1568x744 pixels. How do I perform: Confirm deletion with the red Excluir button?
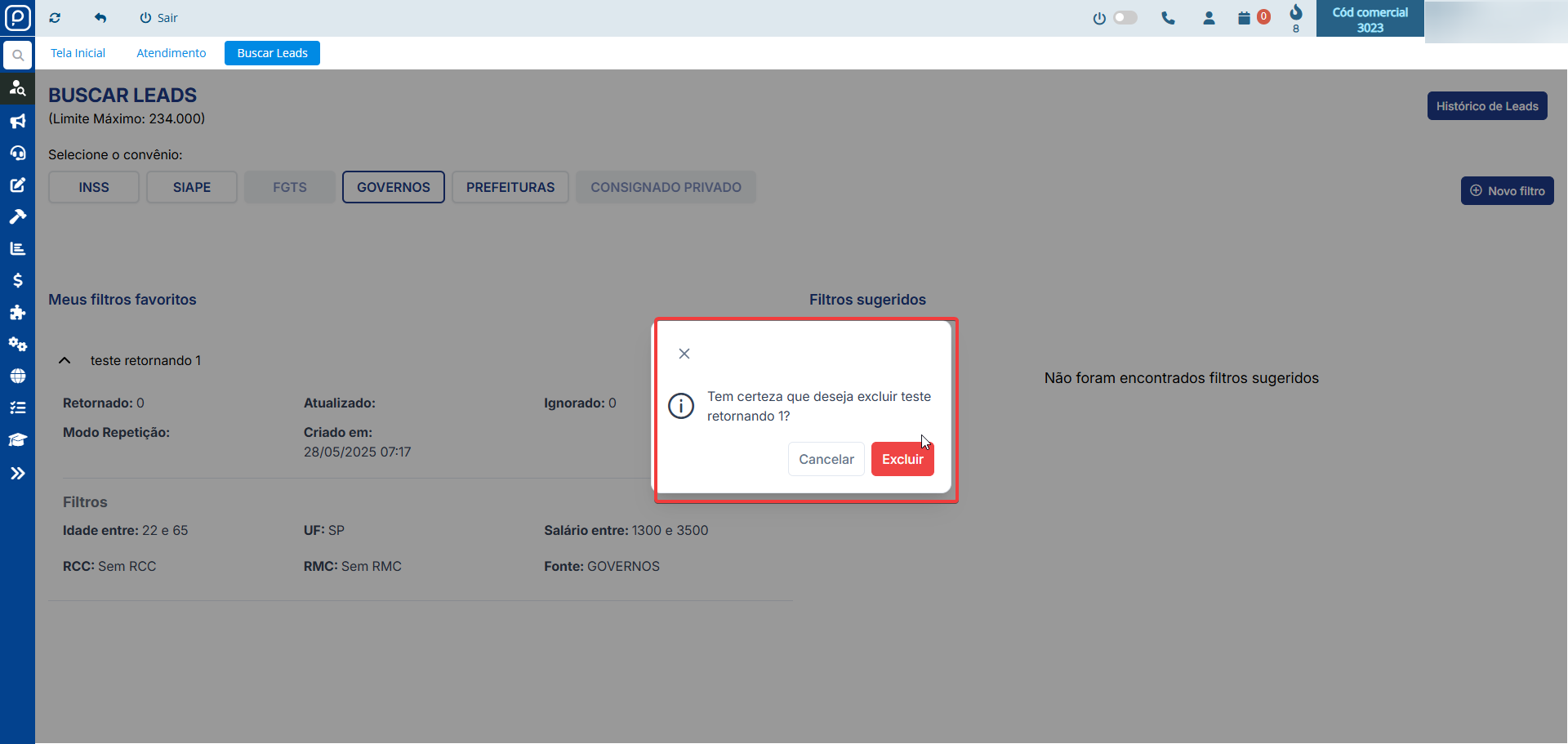902,459
